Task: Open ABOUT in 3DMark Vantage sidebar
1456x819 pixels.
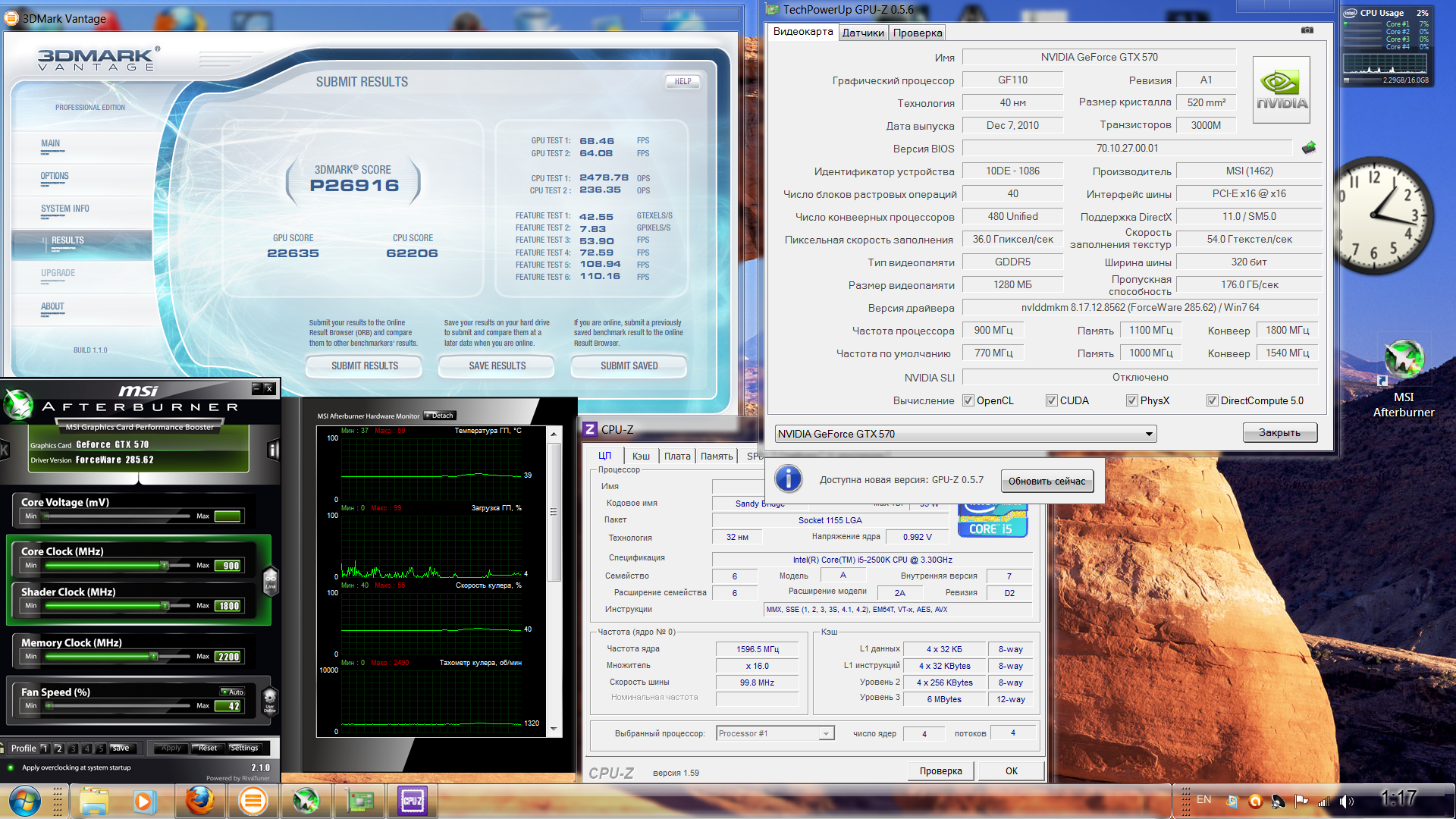Action: pyautogui.click(x=52, y=306)
